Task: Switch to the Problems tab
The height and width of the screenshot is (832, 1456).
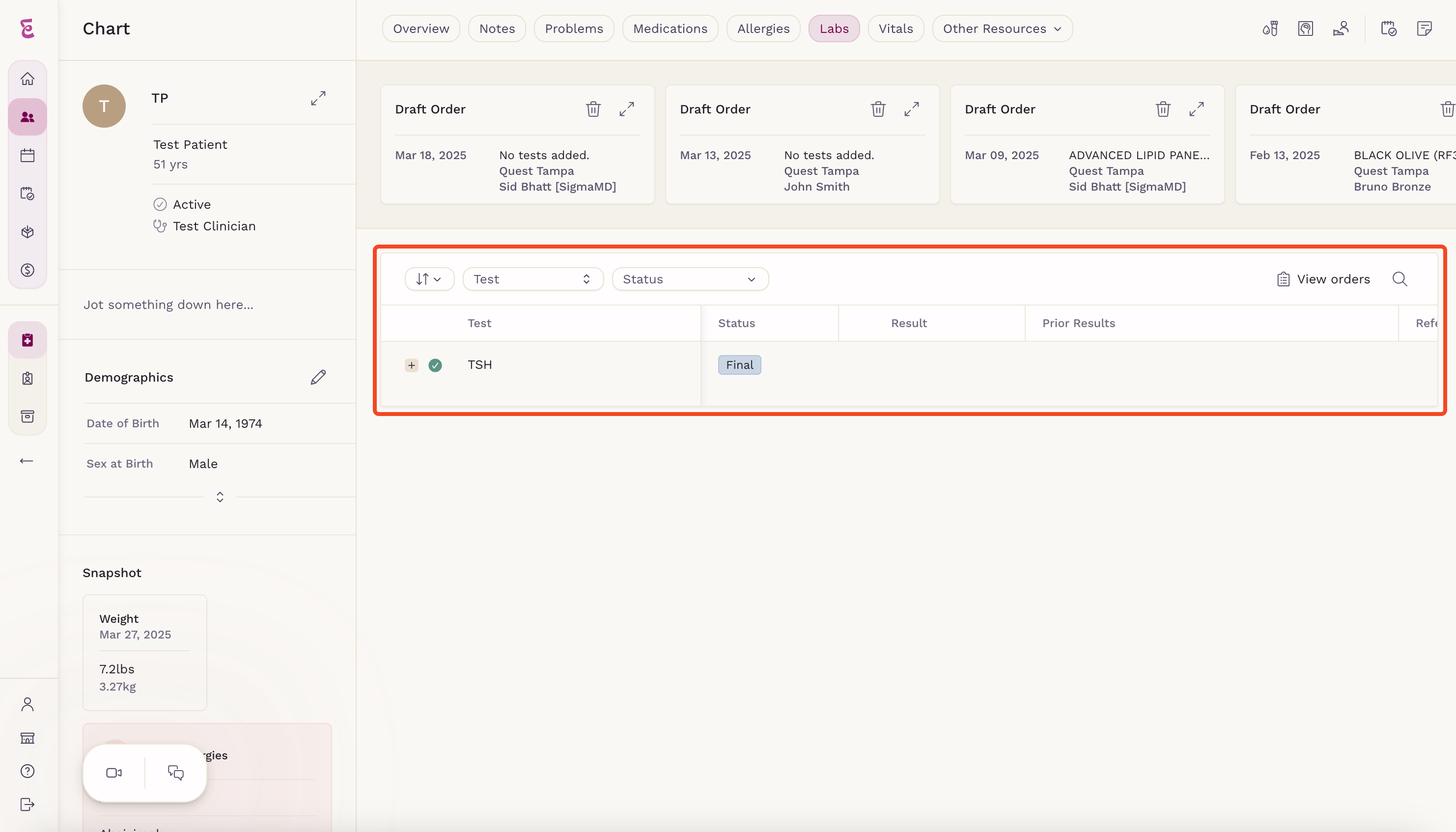Action: [574, 28]
